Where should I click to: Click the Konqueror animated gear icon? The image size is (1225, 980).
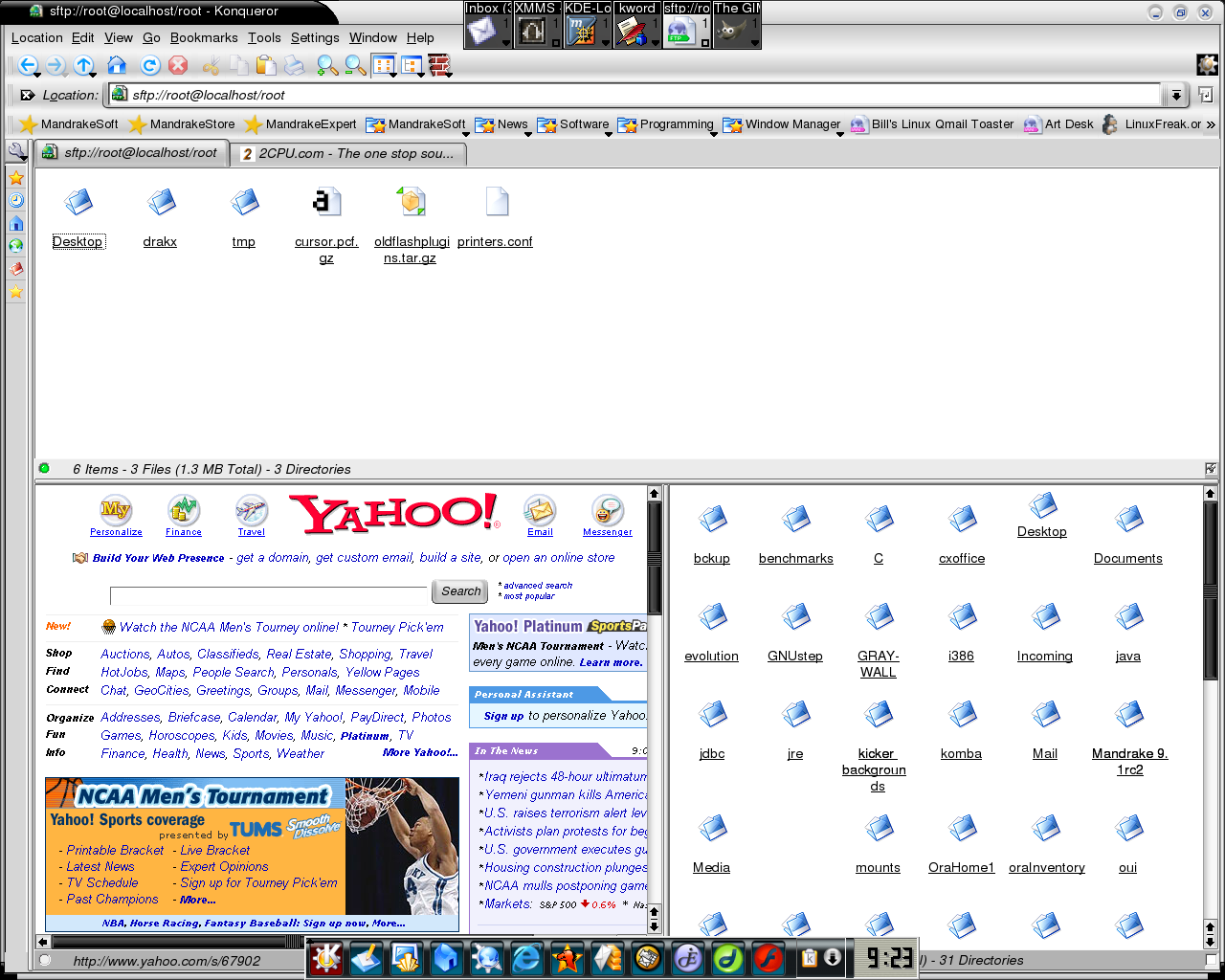click(x=1207, y=64)
